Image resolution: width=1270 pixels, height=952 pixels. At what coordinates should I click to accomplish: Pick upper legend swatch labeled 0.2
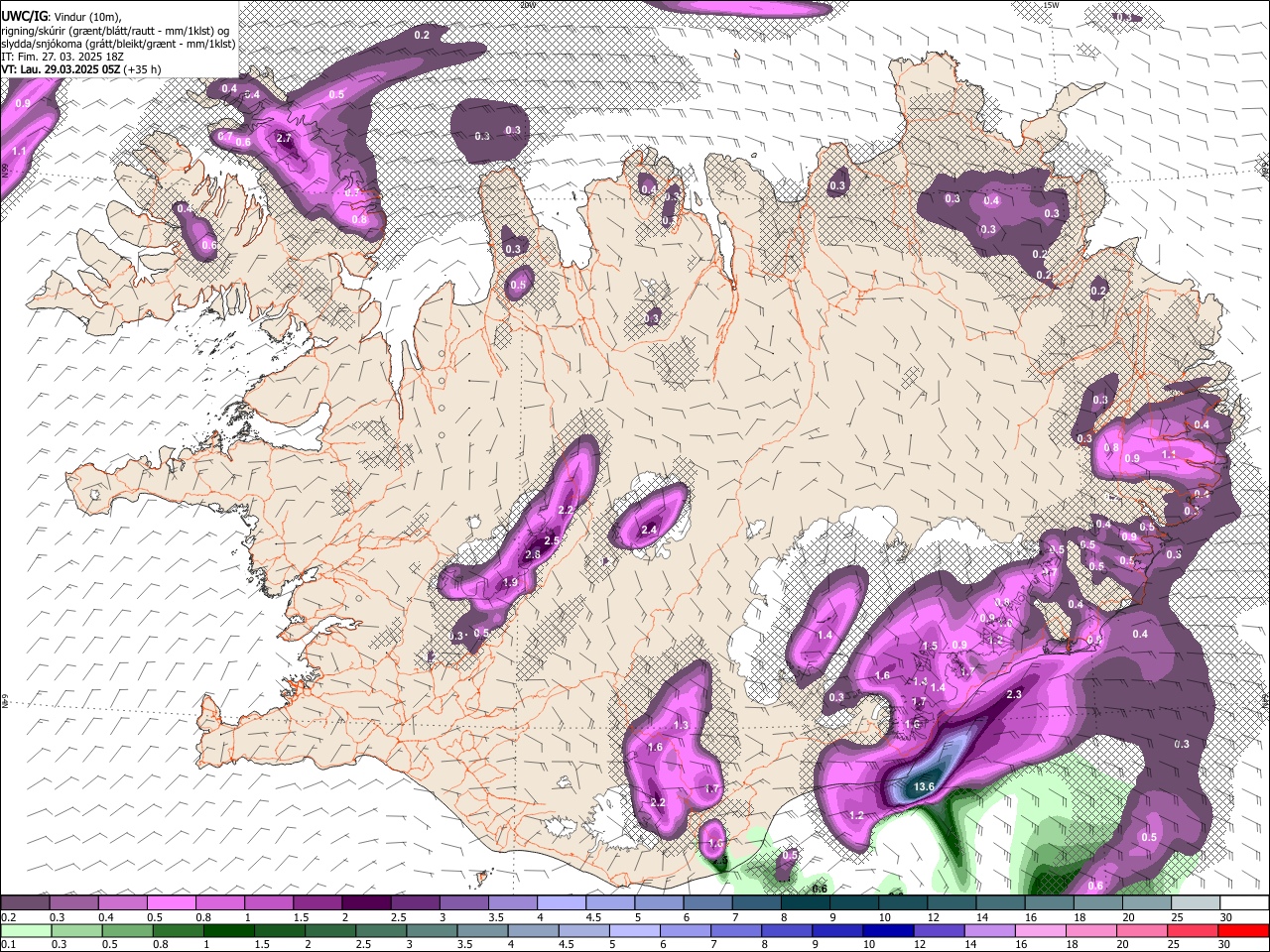[25, 903]
